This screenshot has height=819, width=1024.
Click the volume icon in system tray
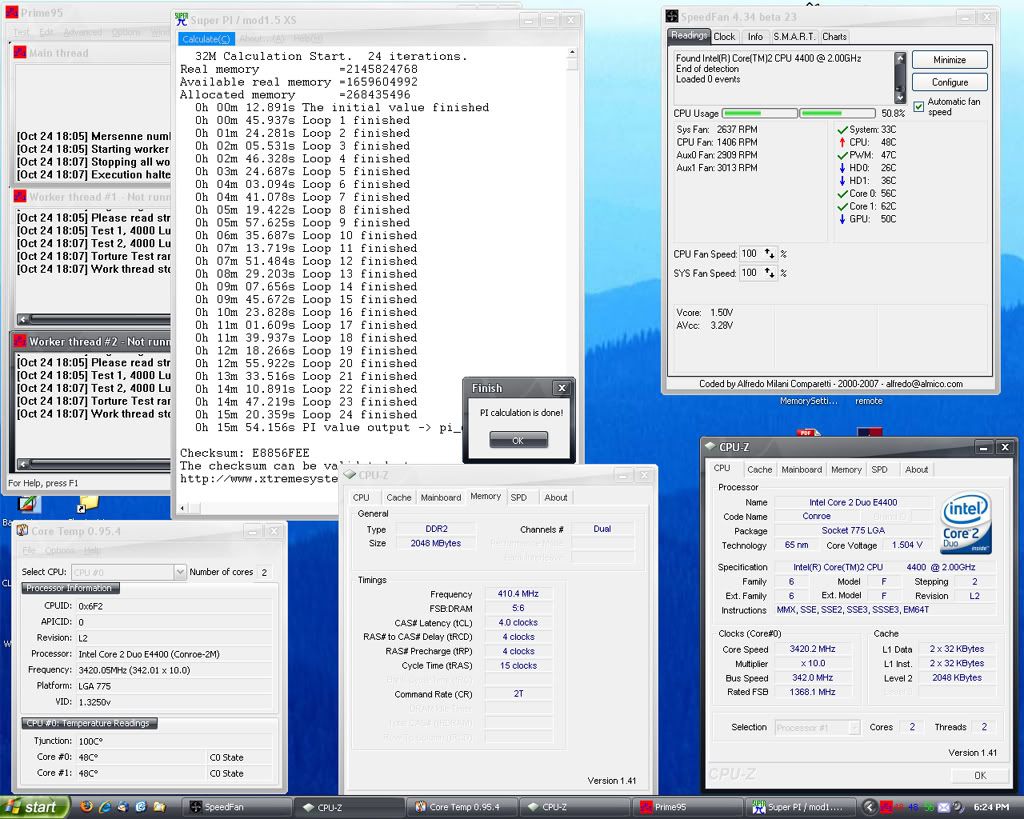tap(957, 807)
